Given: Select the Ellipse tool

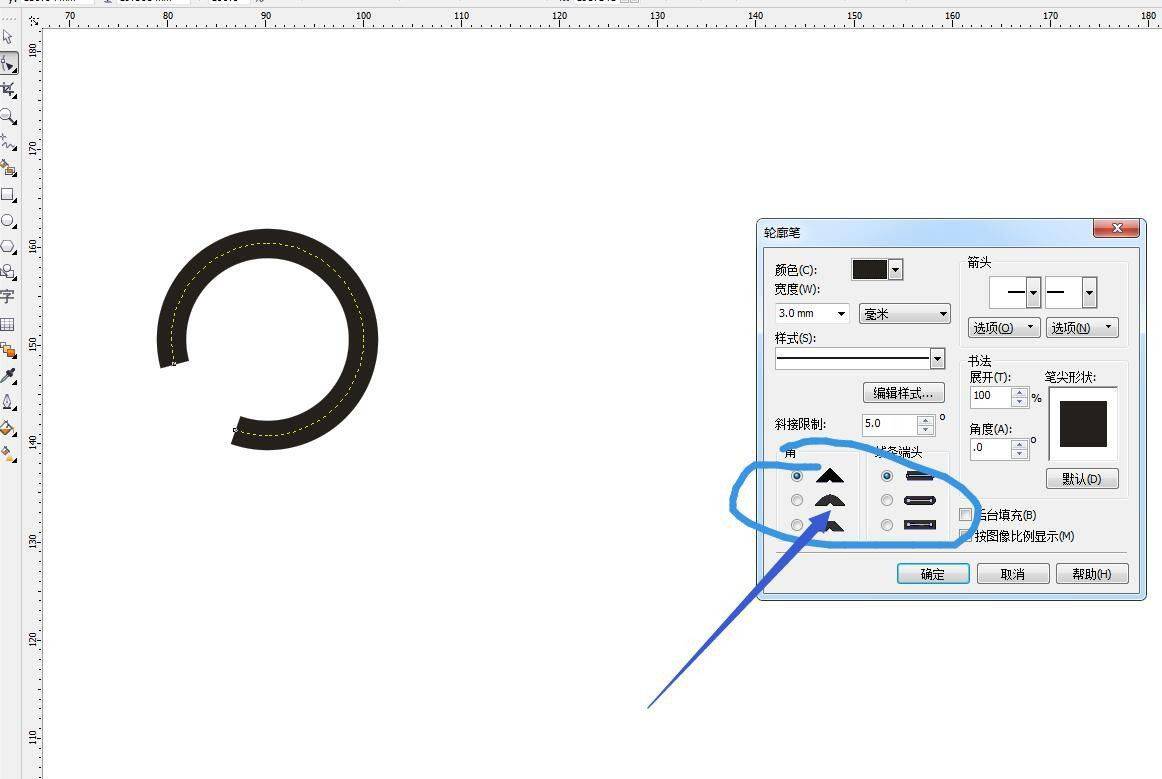Looking at the screenshot, I should 8,220.
